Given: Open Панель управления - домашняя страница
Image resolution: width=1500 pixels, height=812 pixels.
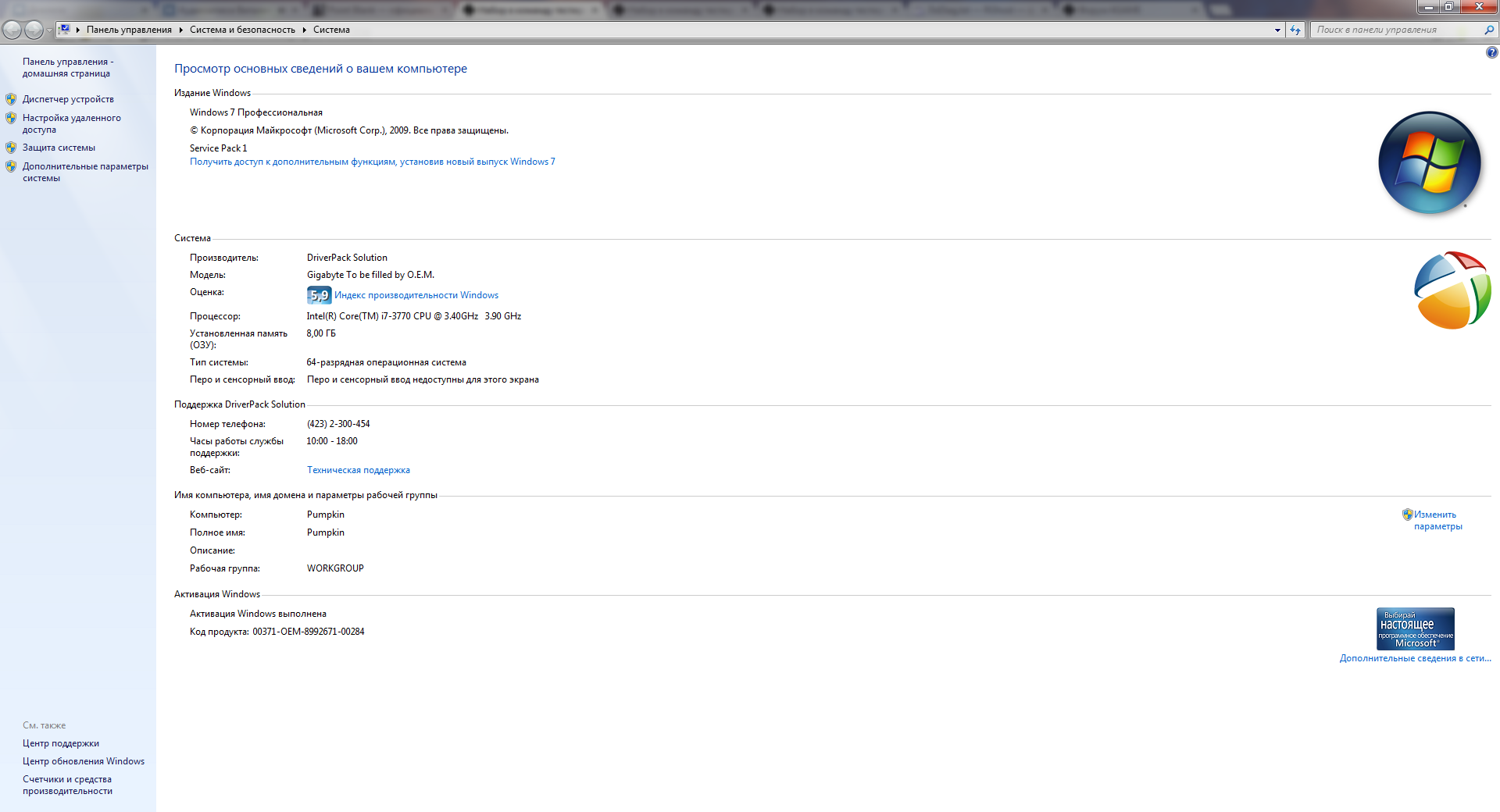Looking at the screenshot, I should tap(68, 67).
